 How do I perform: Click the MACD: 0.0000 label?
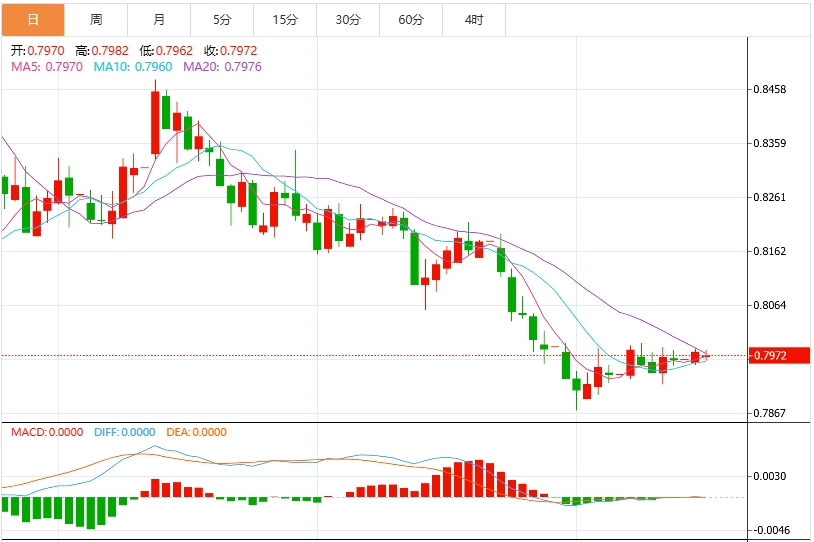point(47,432)
